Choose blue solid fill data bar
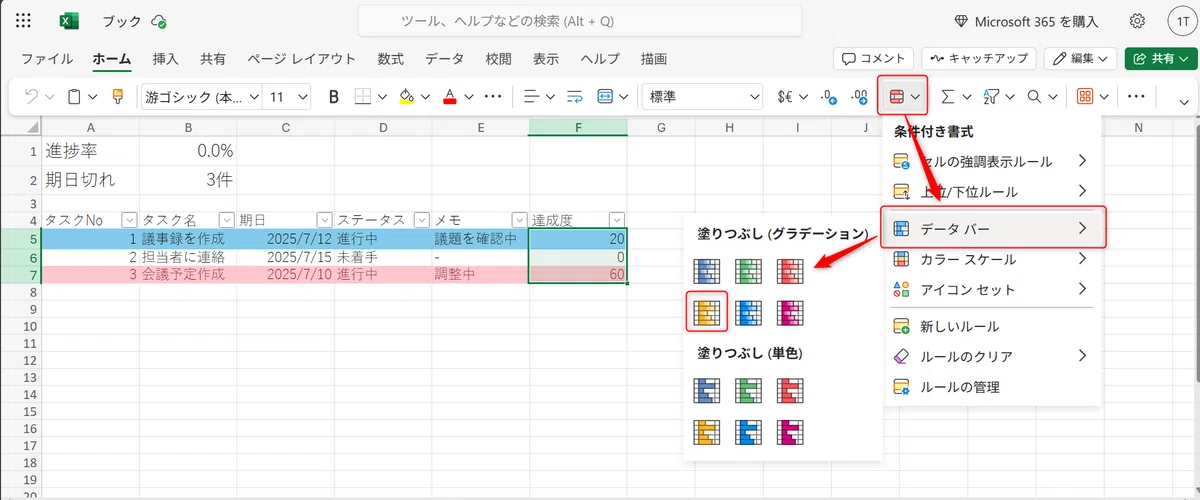The image size is (1200, 500). click(x=707, y=389)
